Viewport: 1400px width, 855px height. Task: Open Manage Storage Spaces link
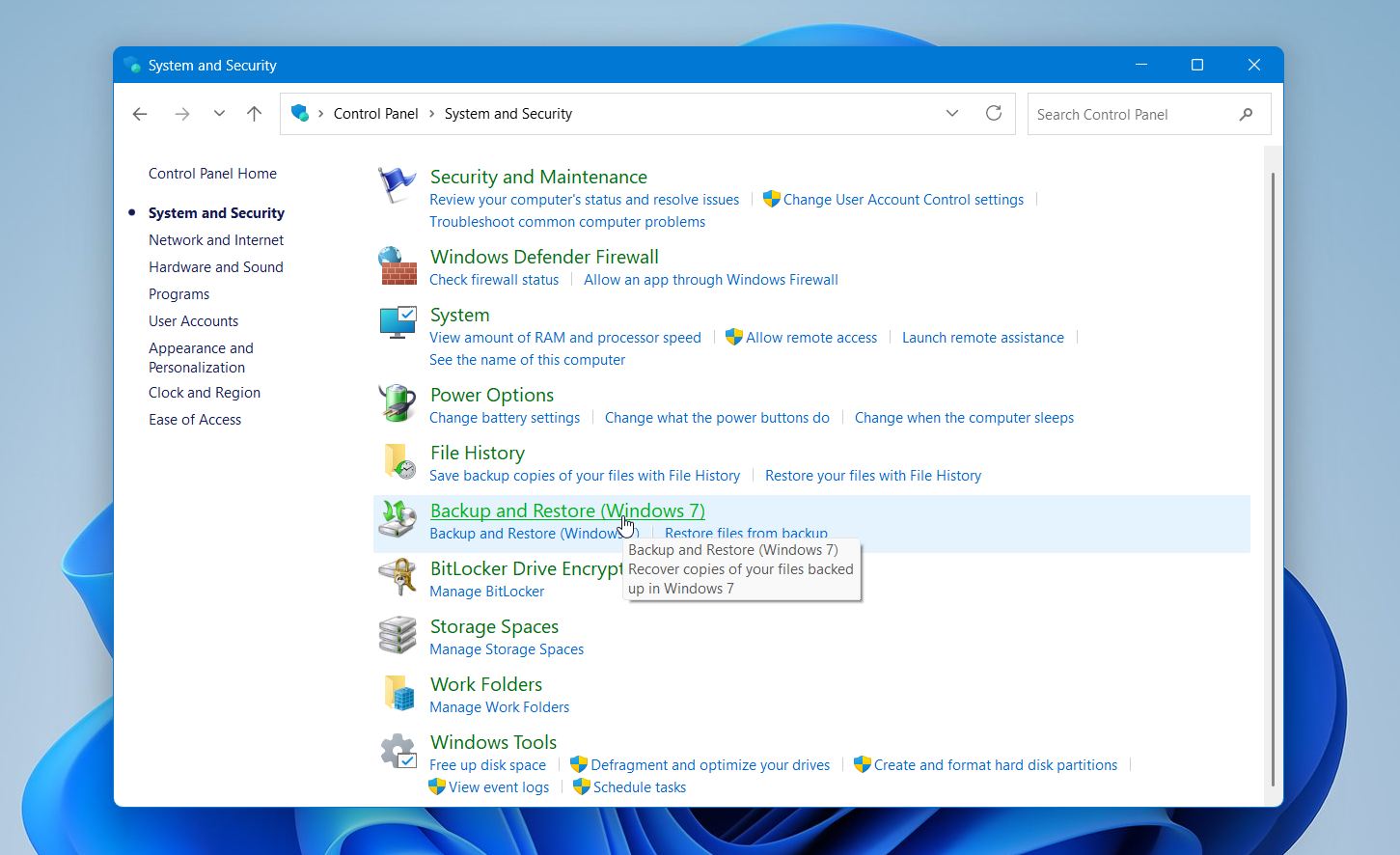tap(507, 649)
